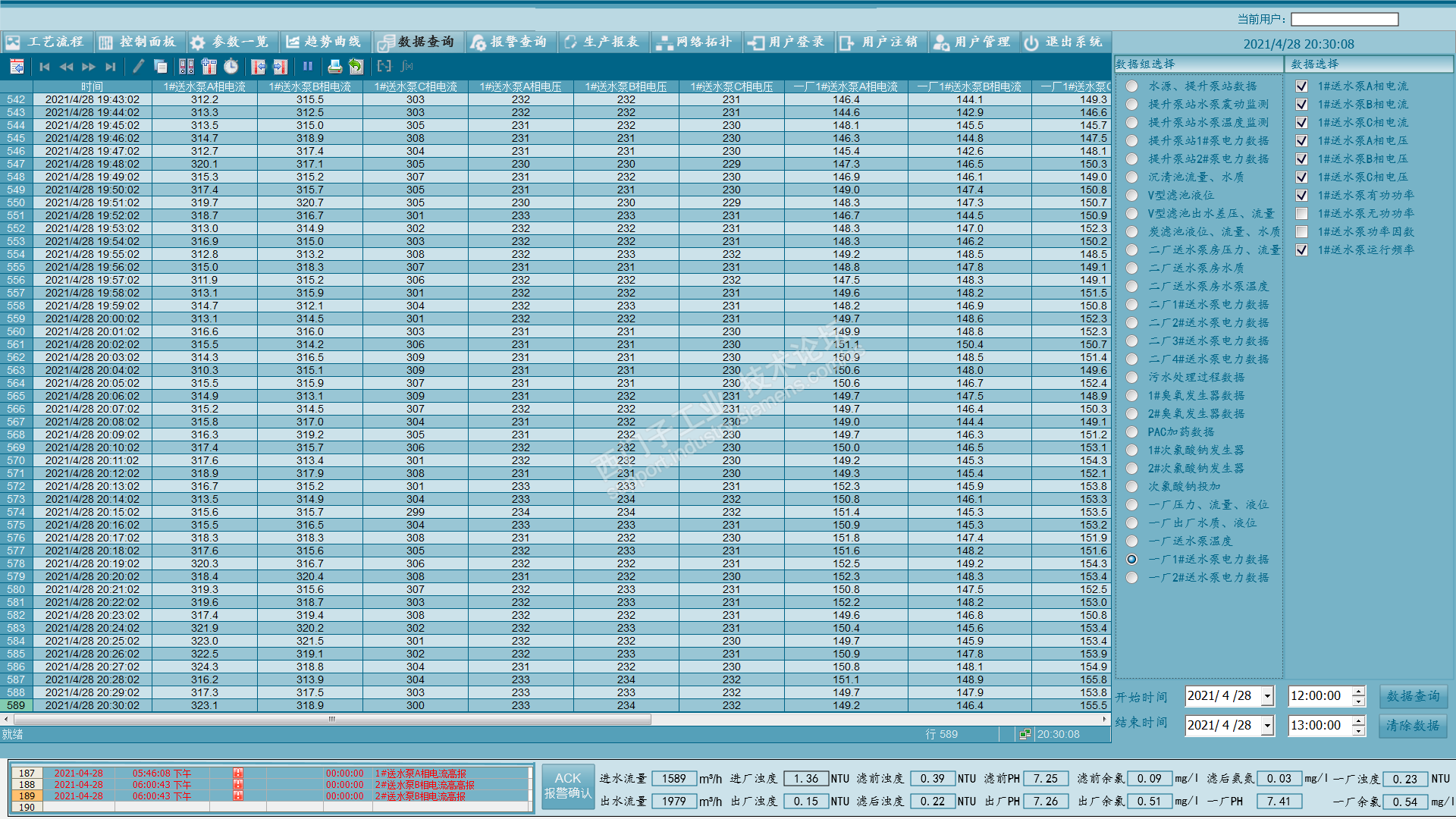Uncheck 1#送水泵A相电流 checkbox
This screenshot has width=1456, height=819.
click(1301, 86)
